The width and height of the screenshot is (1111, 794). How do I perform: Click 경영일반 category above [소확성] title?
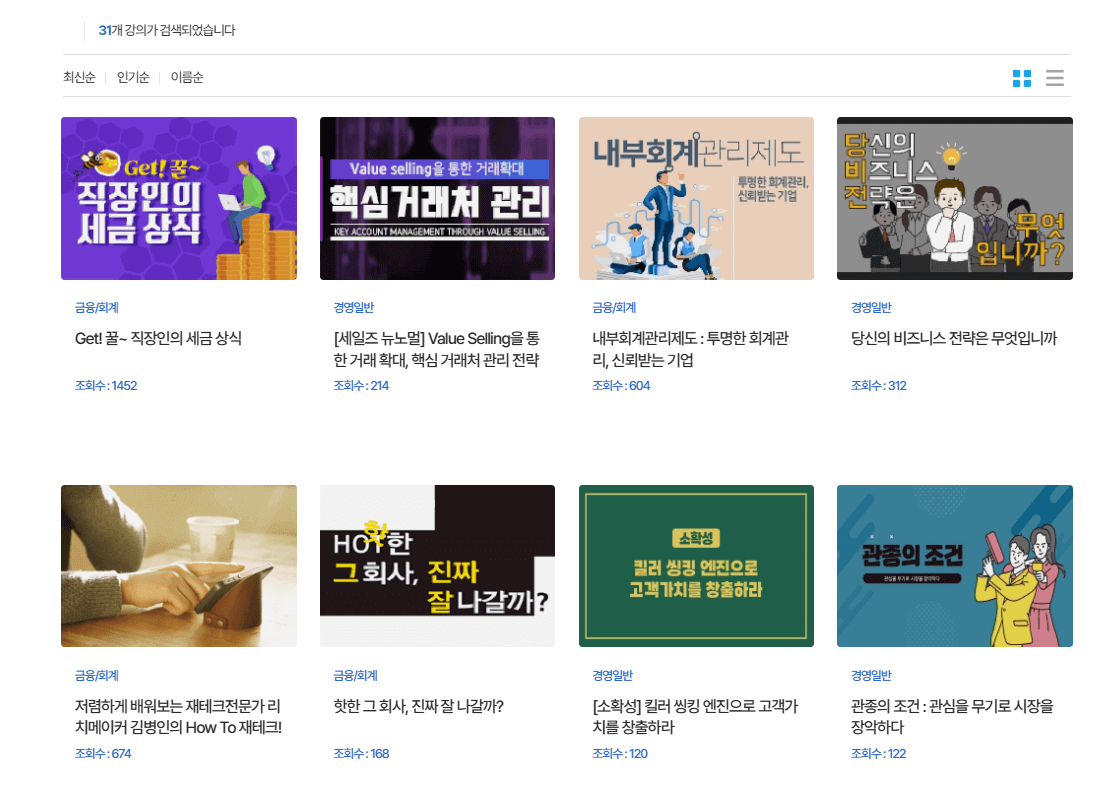612,676
